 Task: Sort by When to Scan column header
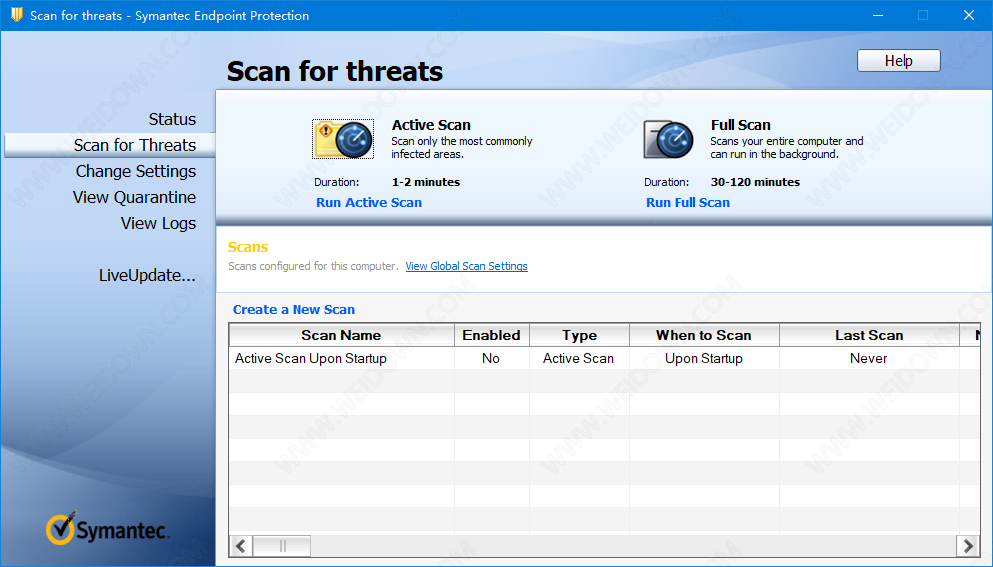pos(704,335)
